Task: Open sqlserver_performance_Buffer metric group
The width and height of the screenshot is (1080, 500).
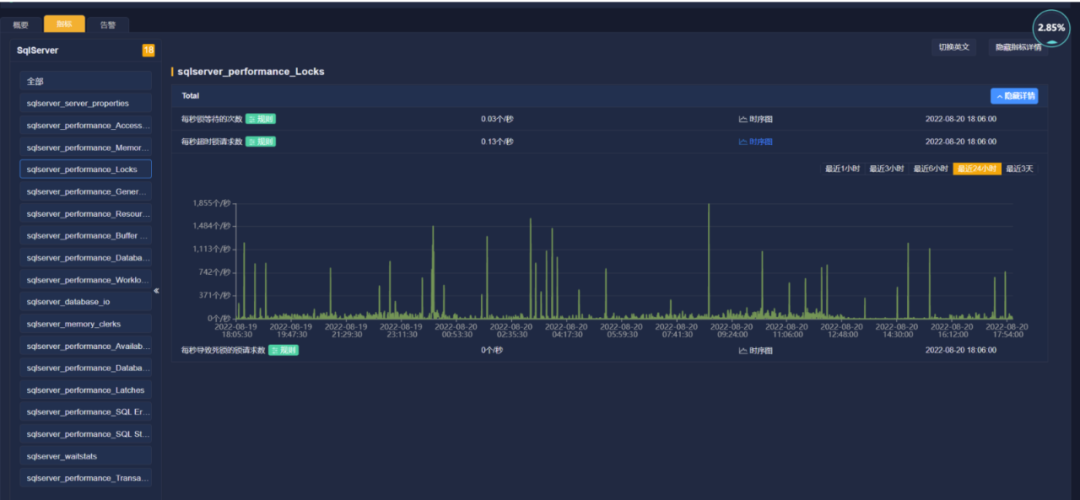Action: (85, 236)
